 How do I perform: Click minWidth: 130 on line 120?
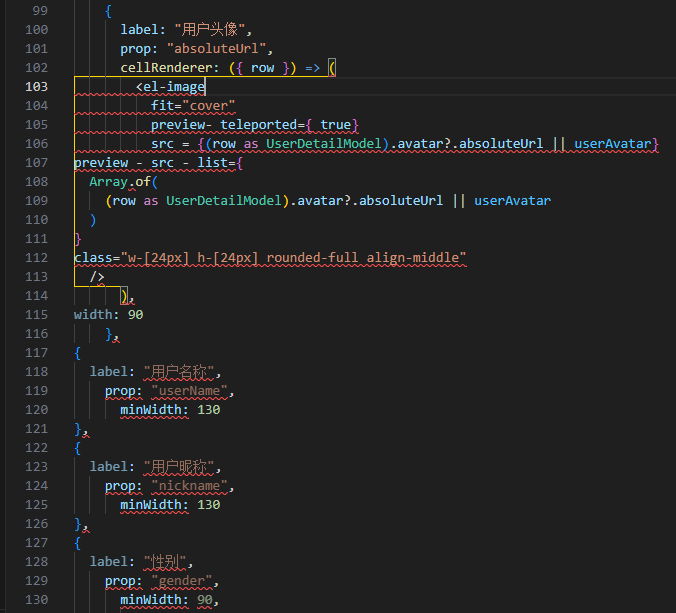click(170, 410)
